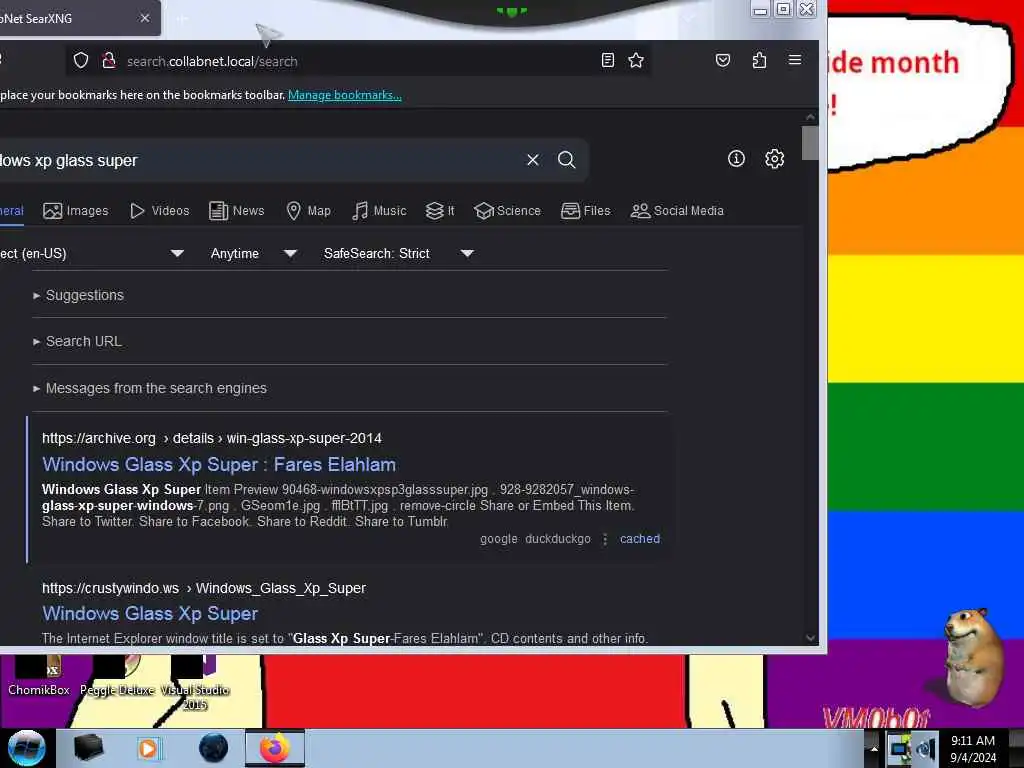Click scrollbar down arrow at page bottom
The height and width of the screenshot is (768, 1024).
[x=810, y=638]
